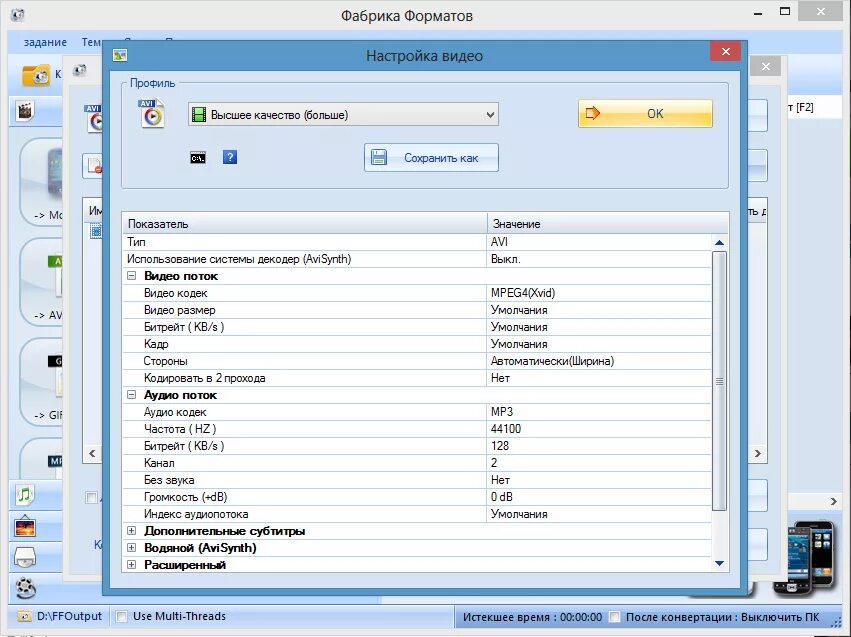Close the background dialog behind video settings
This screenshot has width=851, height=637.
[x=766, y=67]
